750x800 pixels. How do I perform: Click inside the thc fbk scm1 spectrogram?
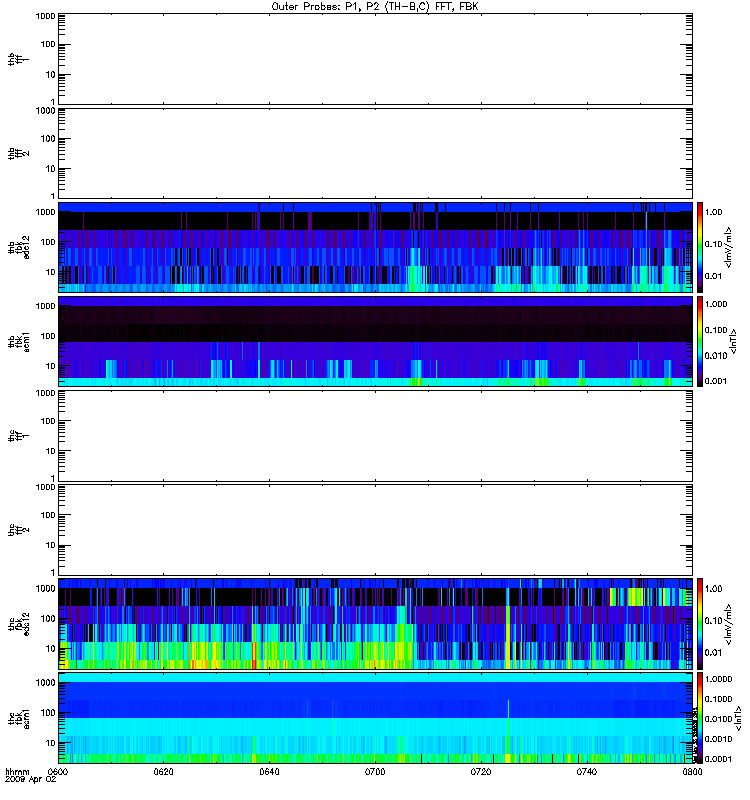tap(375, 718)
